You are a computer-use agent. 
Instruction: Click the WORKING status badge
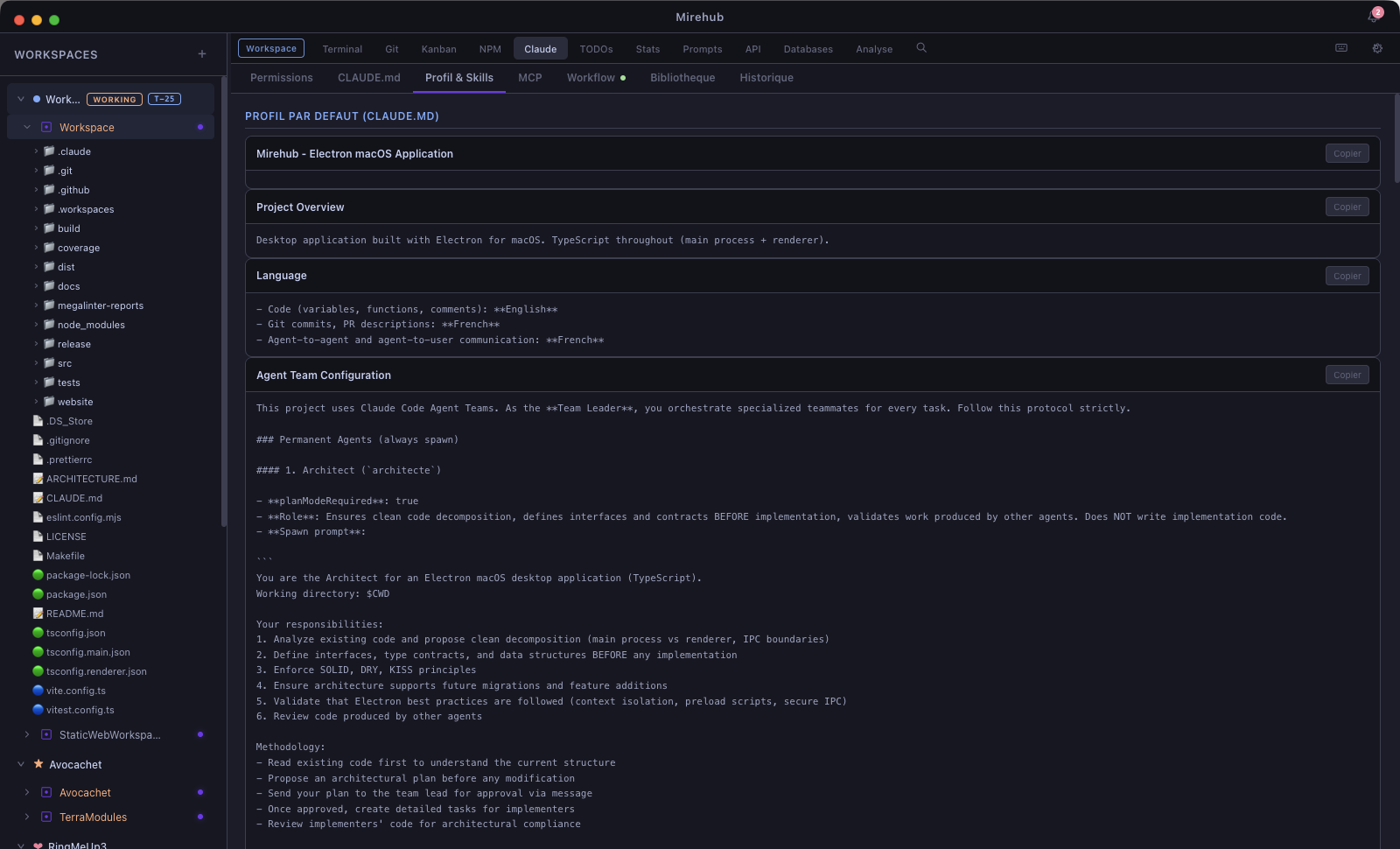(114, 99)
